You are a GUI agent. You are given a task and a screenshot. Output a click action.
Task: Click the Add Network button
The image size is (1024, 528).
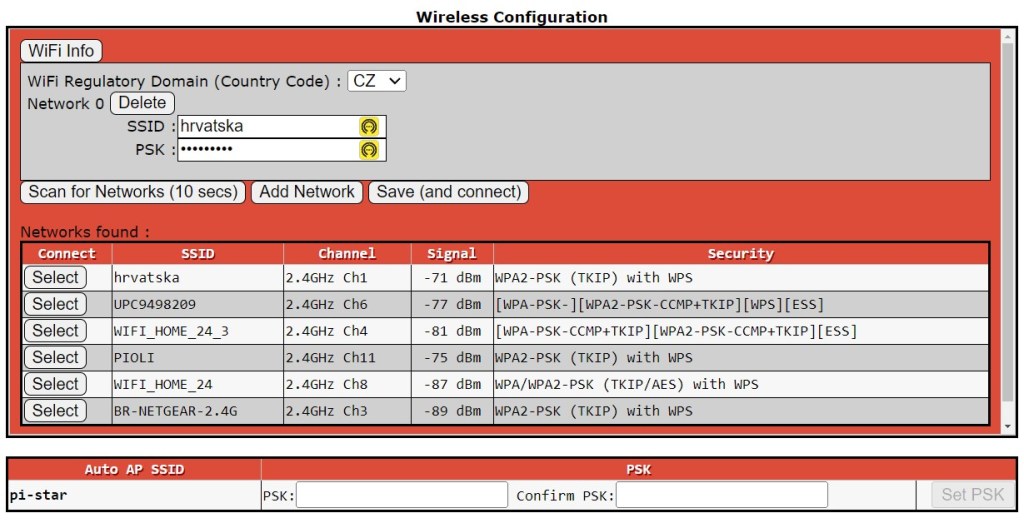[307, 192]
